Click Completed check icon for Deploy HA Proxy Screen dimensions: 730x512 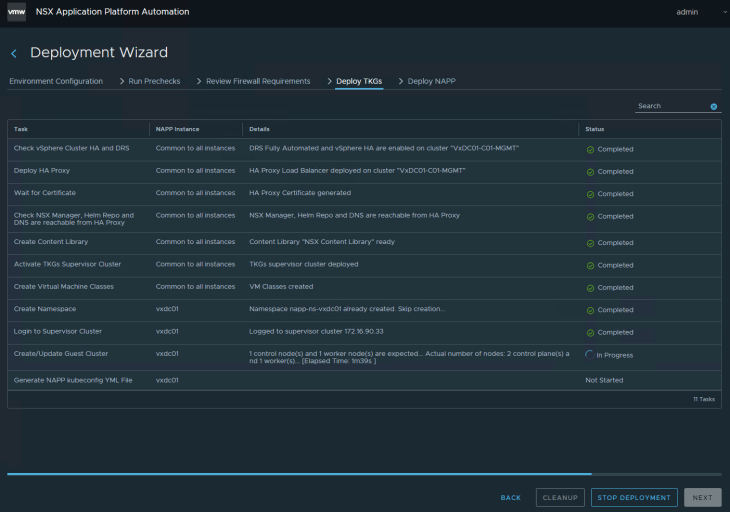pos(590,172)
